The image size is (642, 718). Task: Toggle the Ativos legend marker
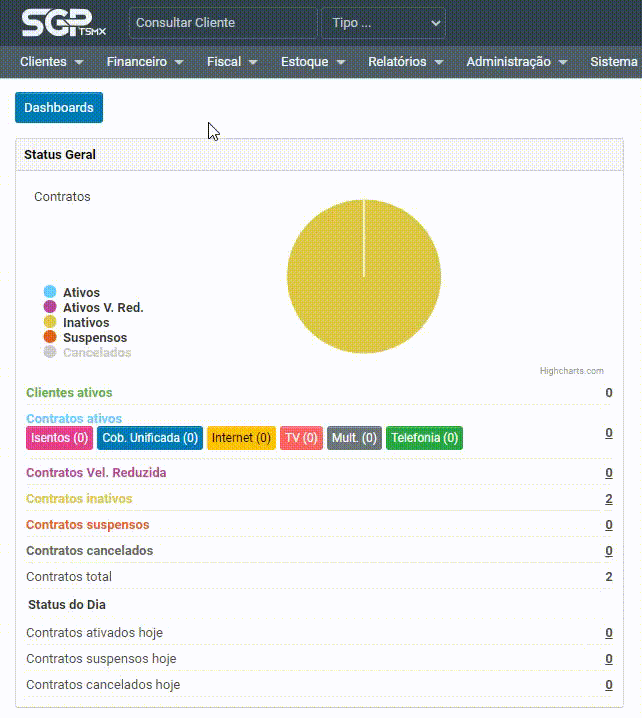coord(50,292)
